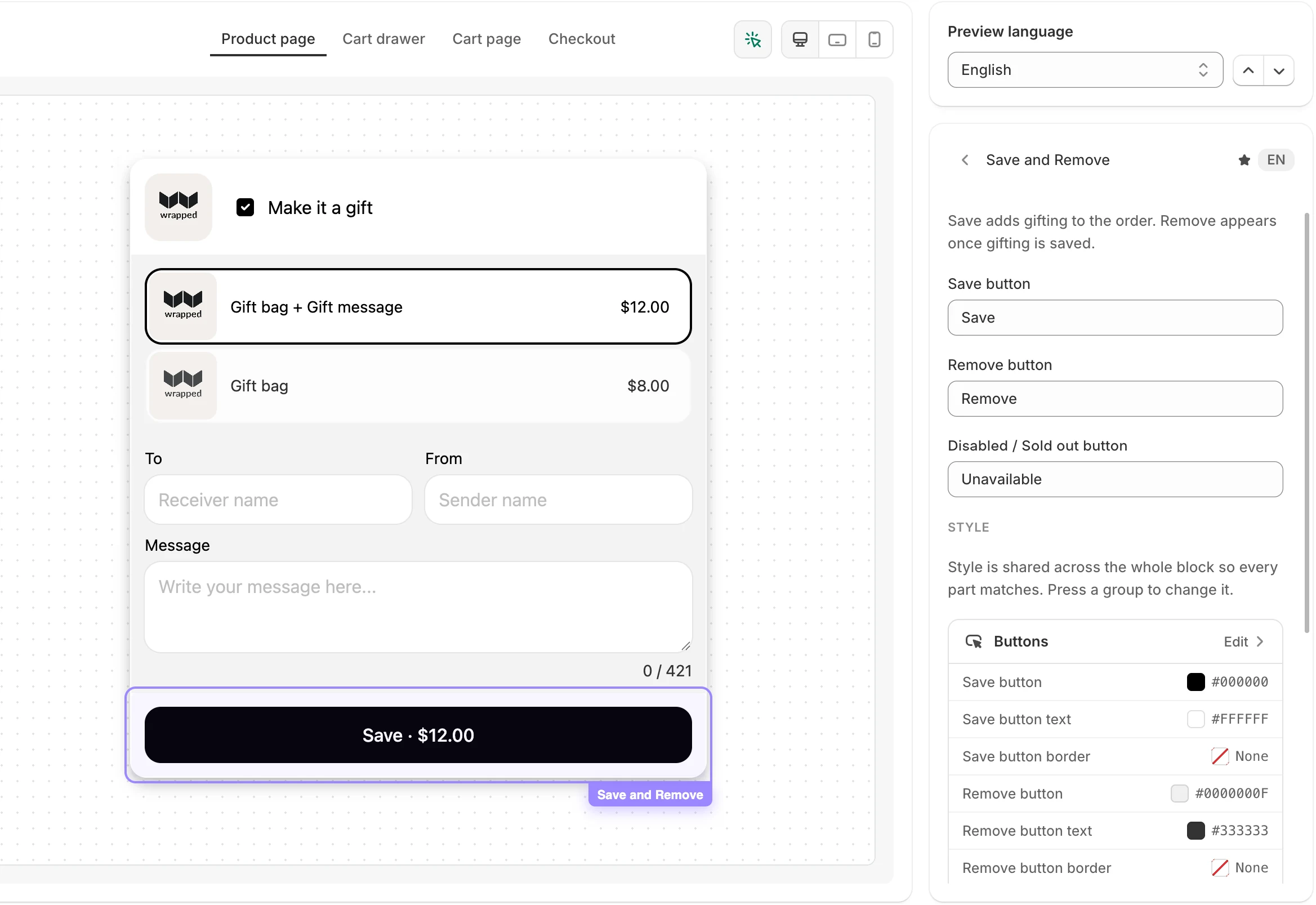This screenshot has width=1316, height=905.
Task: Click the Save and Remove purple label
Action: pos(651,796)
